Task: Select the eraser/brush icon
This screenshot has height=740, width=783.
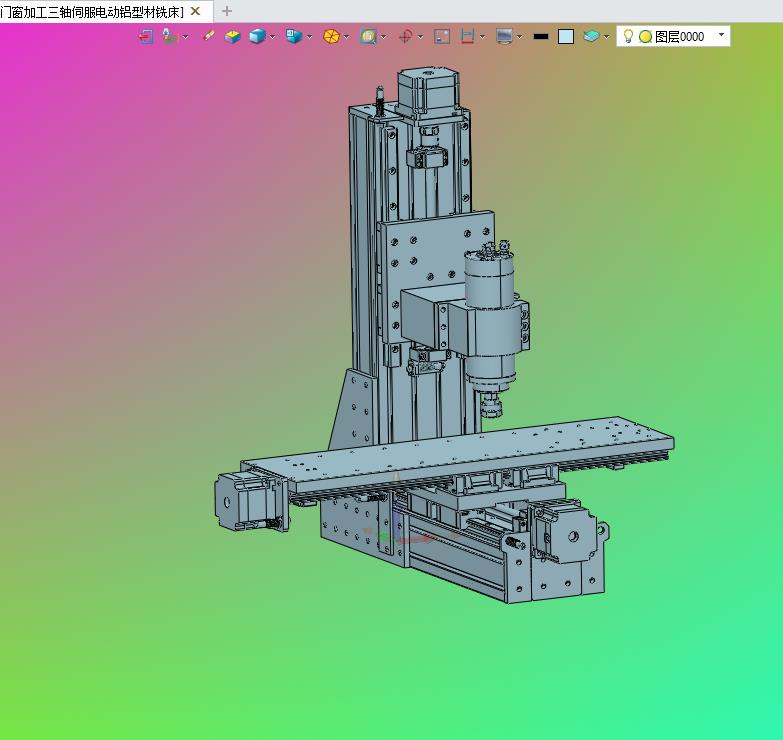Action: click(x=209, y=36)
